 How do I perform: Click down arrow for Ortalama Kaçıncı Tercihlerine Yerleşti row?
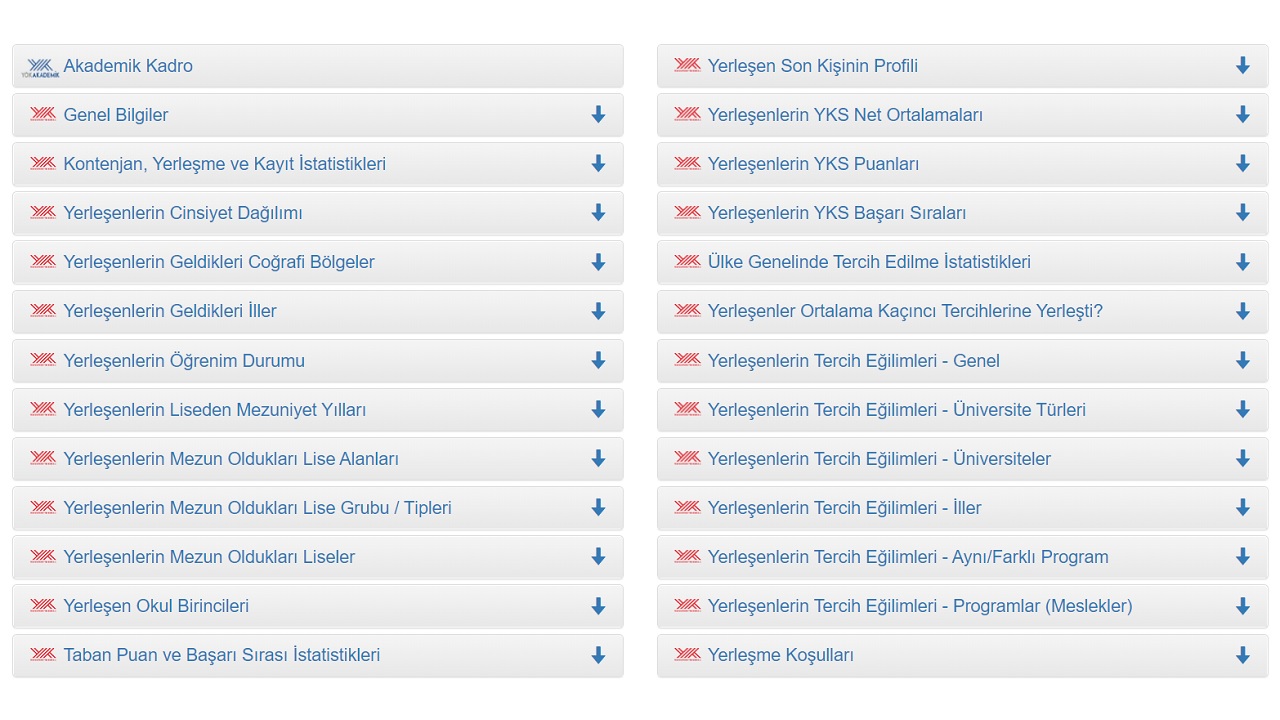pos(1243,311)
